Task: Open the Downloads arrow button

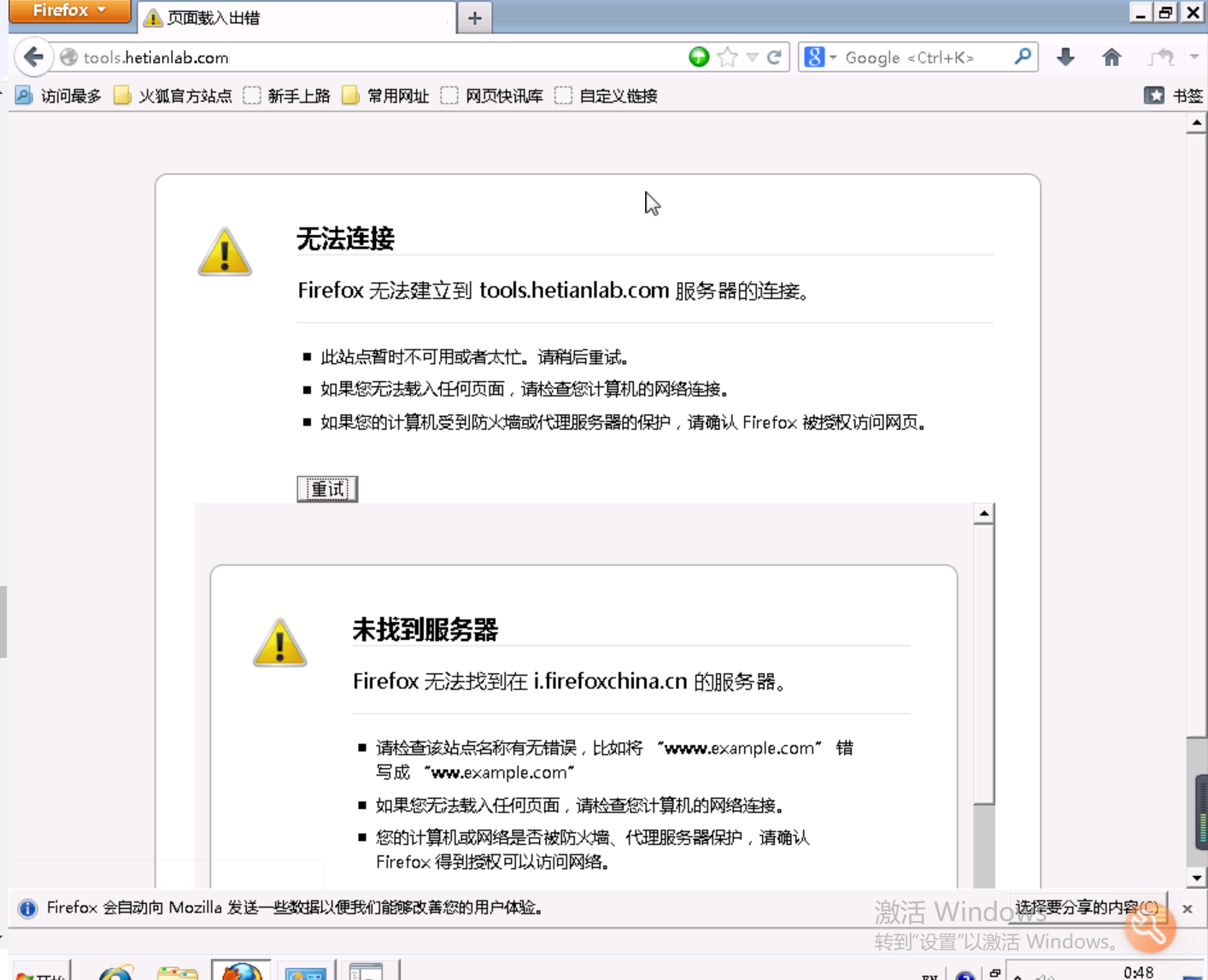Action: [1065, 57]
